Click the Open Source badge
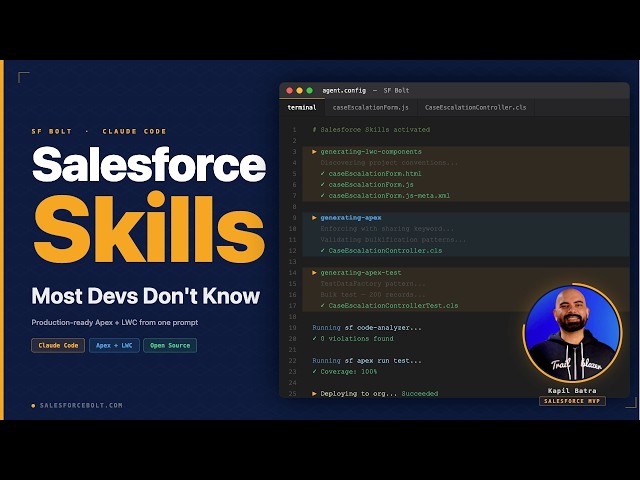The width and height of the screenshot is (640, 480). [x=170, y=345]
